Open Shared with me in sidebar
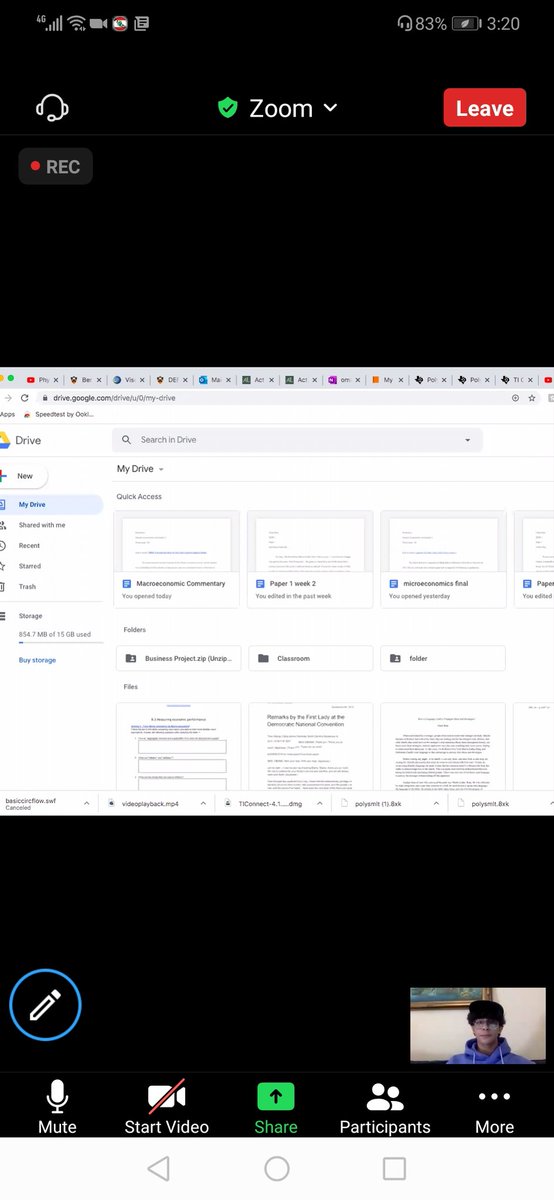The image size is (554, 1200). coord(42,525)
